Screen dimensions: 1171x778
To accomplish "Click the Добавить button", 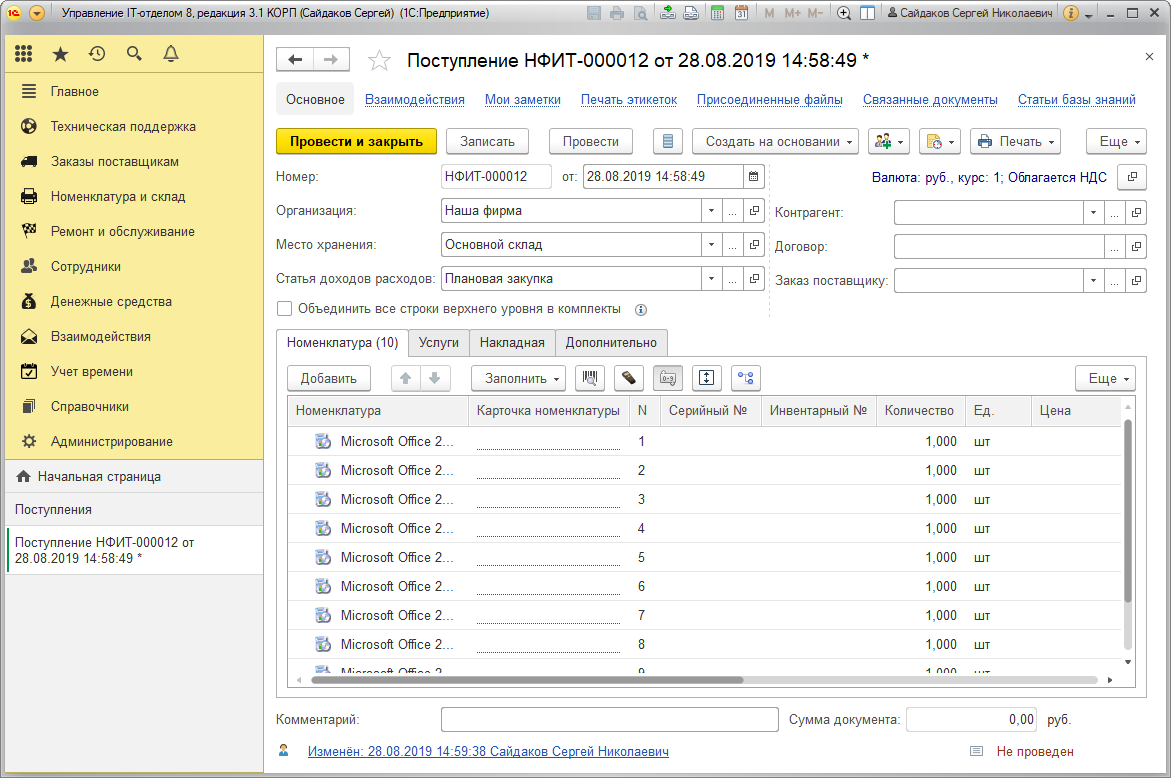I will pos(329,379).
